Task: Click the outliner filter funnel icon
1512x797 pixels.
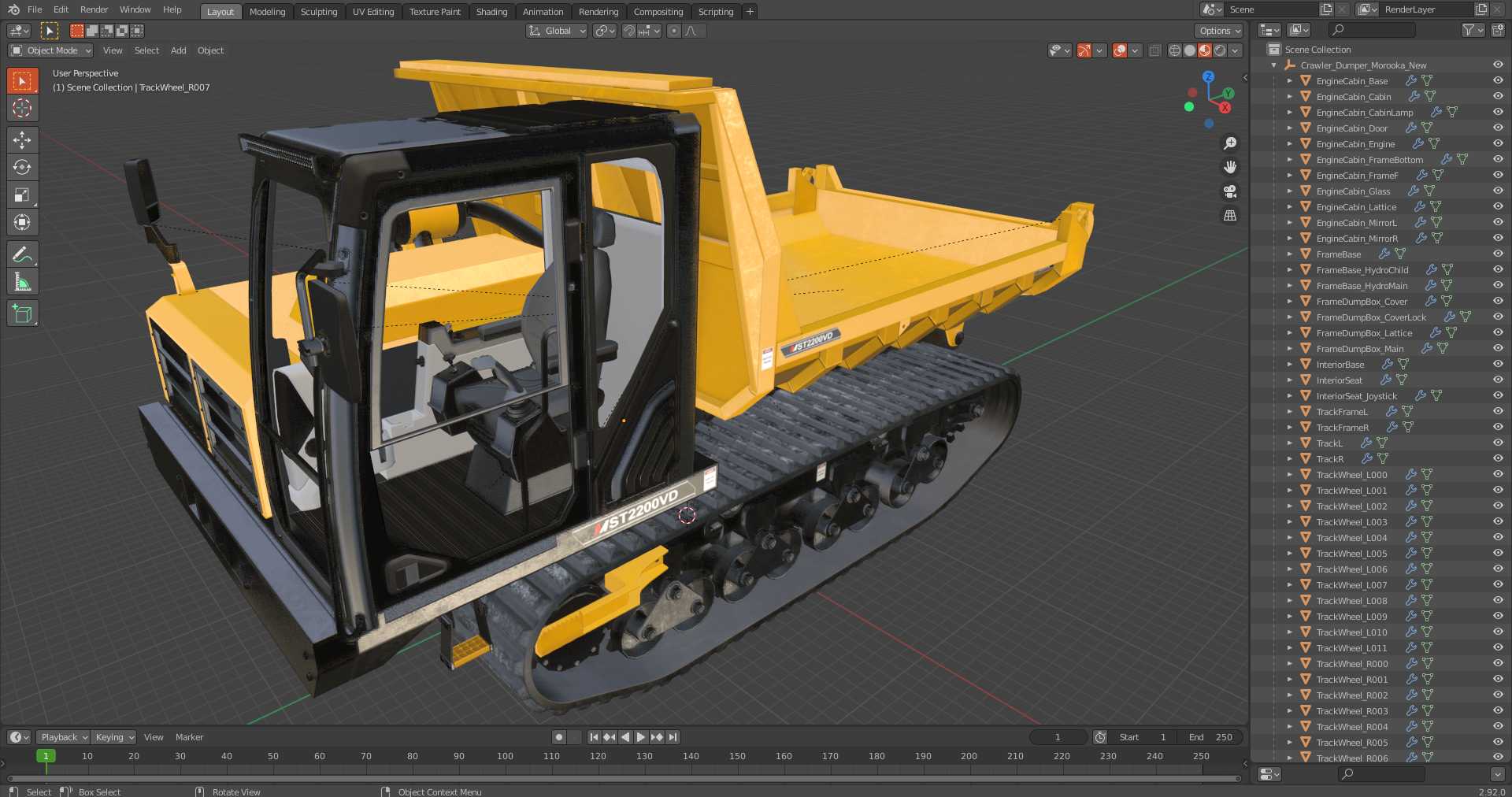Action: pos(1469,30)
